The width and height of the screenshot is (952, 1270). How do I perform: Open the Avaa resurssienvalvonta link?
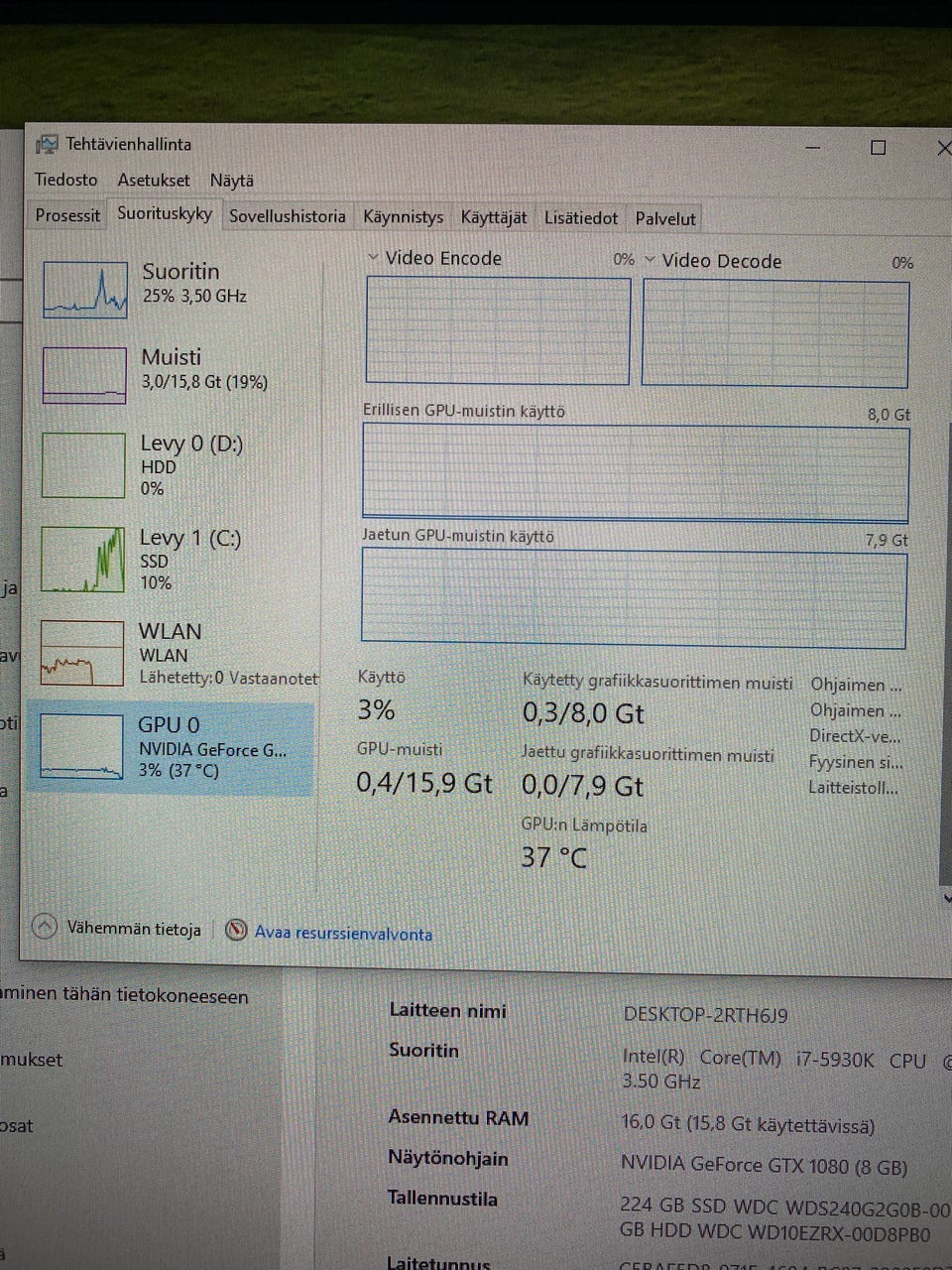[x=343, y=934]
